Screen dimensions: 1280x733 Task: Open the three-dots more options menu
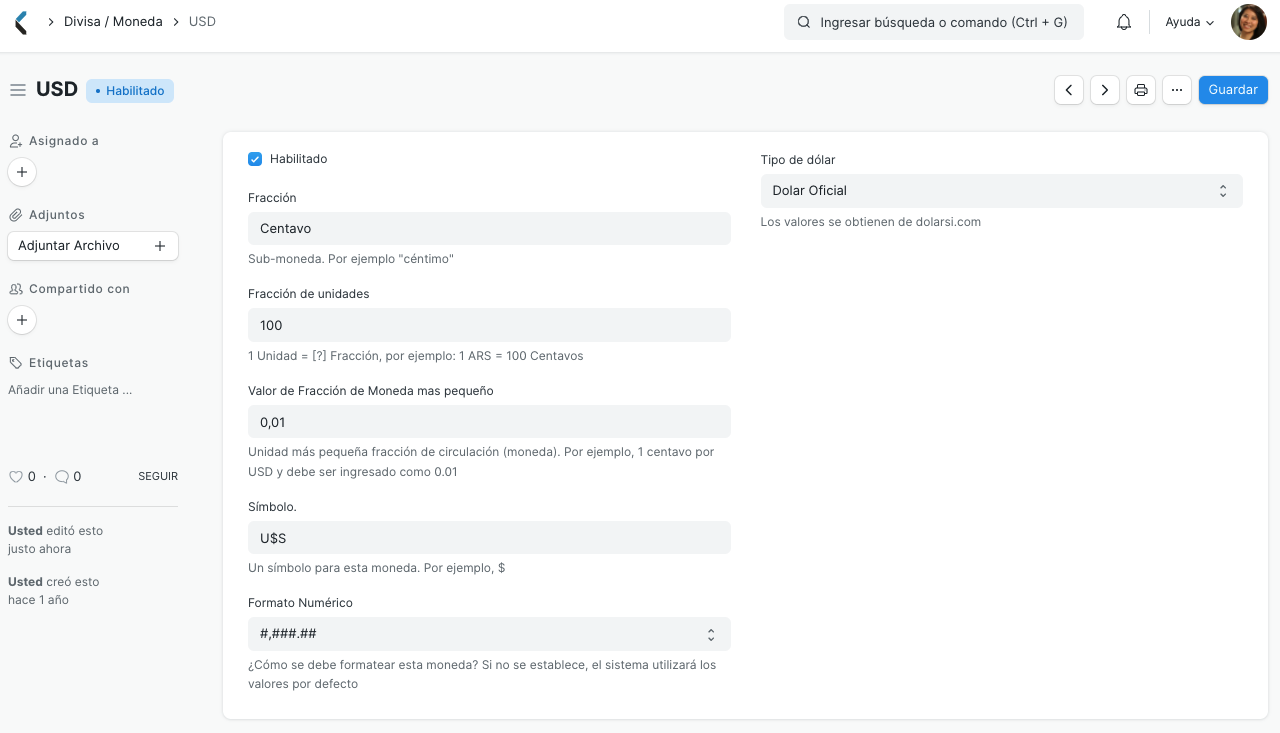[1177, 90]
